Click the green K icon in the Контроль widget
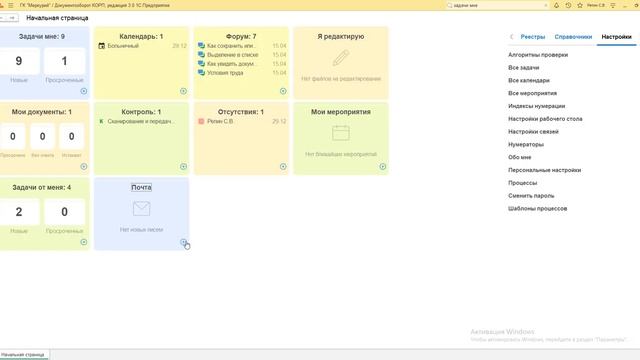 [x=102, y=121]
